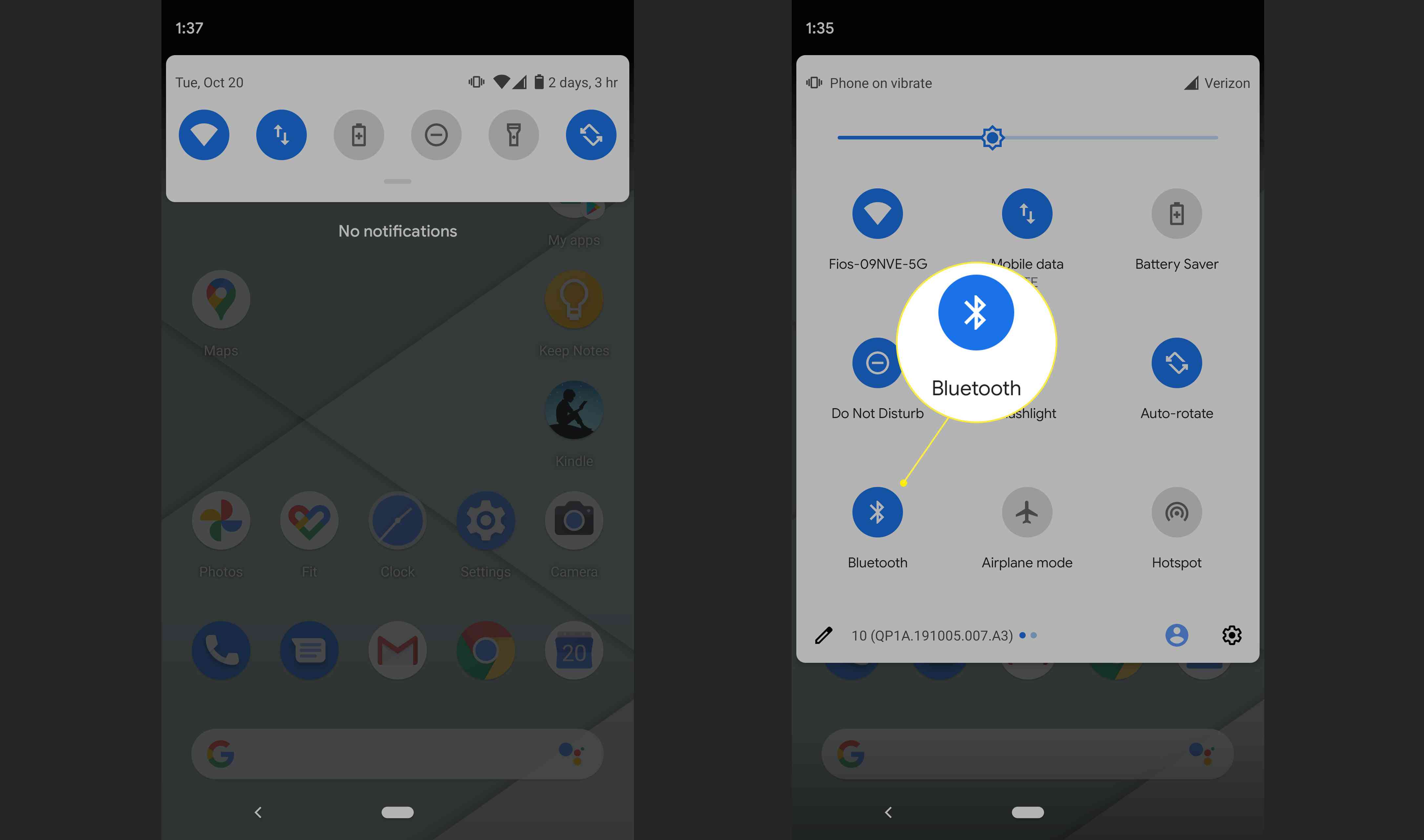Screen dimensions: 1424x840
Task: Expand quick settings panel further
Action: (397, 183)
